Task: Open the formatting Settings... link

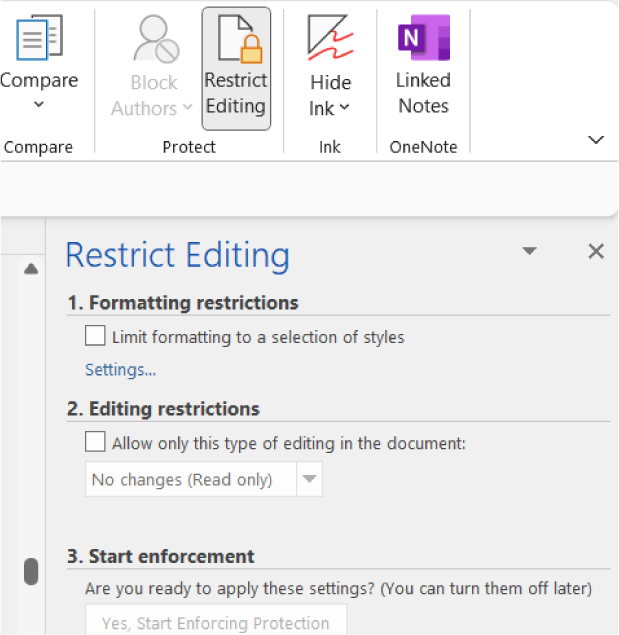Action: pyautogui.click(x=120, y=370)
